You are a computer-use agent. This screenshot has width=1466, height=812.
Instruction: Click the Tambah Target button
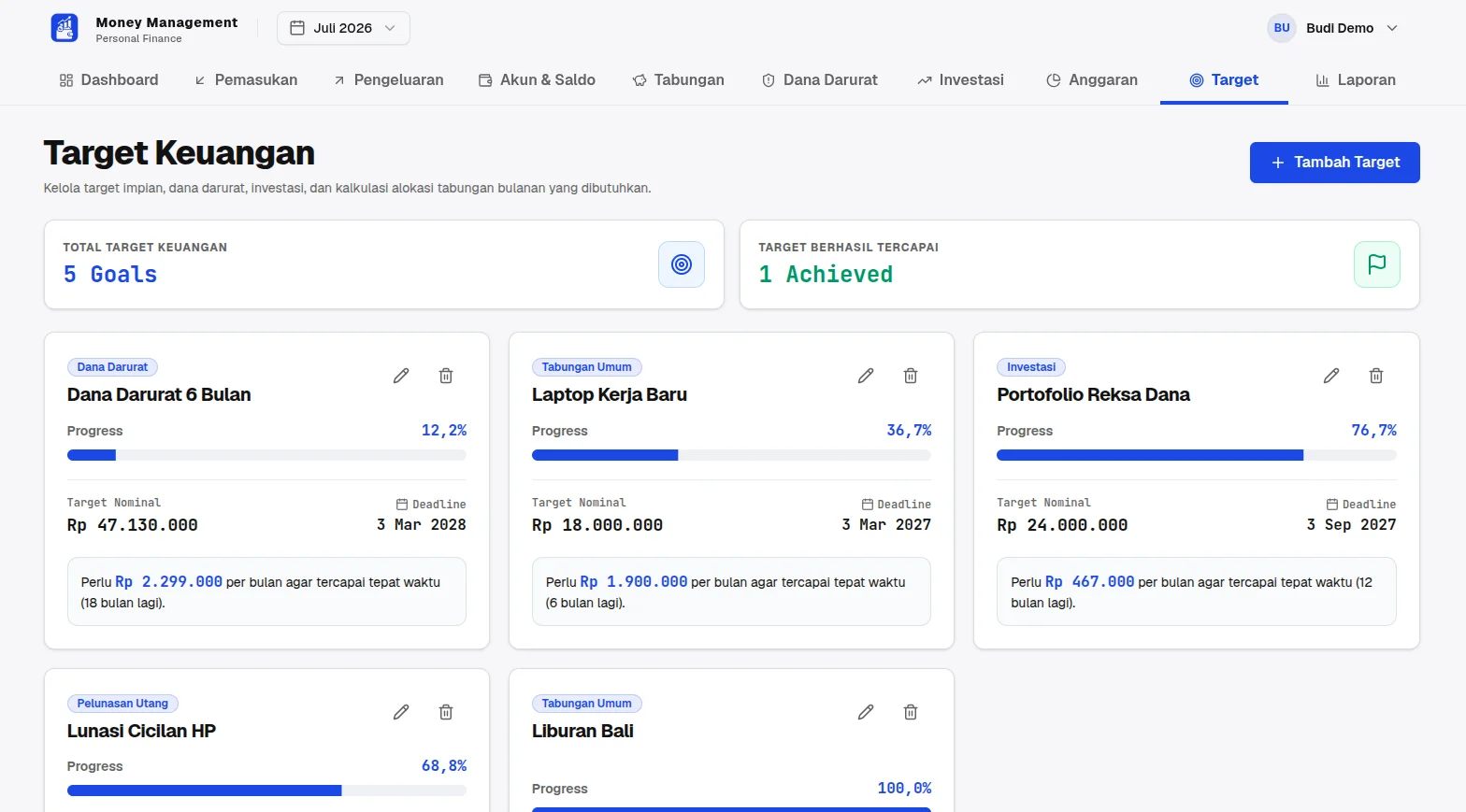pos(1335,163)
